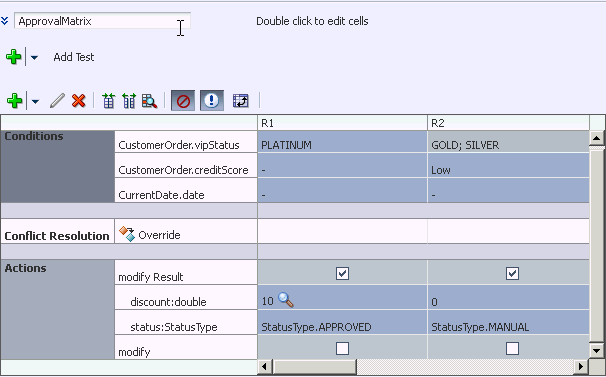Check the modify checkbox for R2

[512, 349]
